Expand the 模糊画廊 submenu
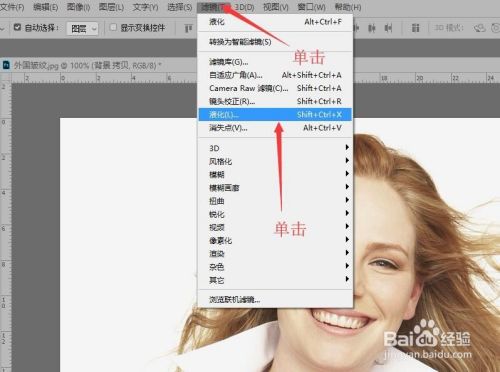The image size is (500, 372). 275,188
